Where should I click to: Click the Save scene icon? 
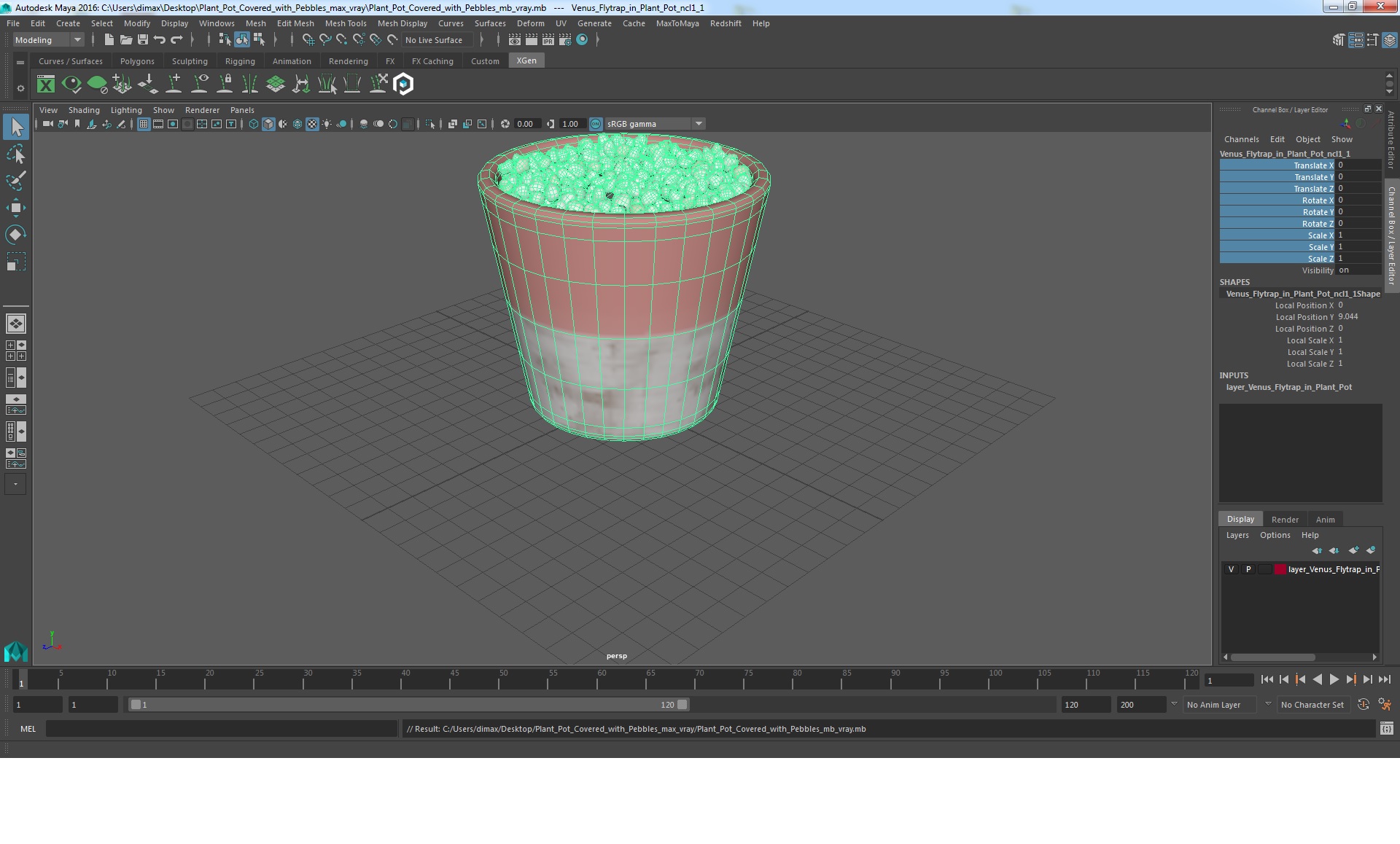143,40
